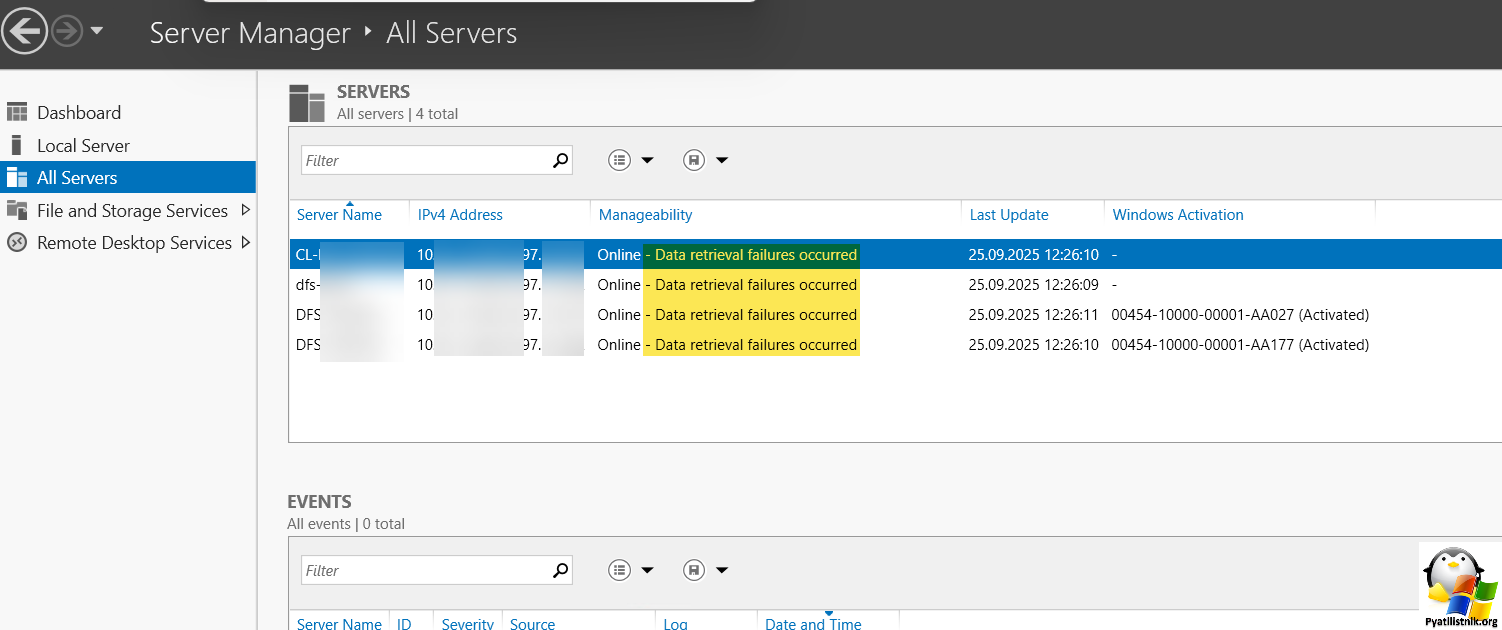The width and height of the screenshot is (1502, 630).
Task: Click the Events filter search magnifier
Action: point(561,570)
